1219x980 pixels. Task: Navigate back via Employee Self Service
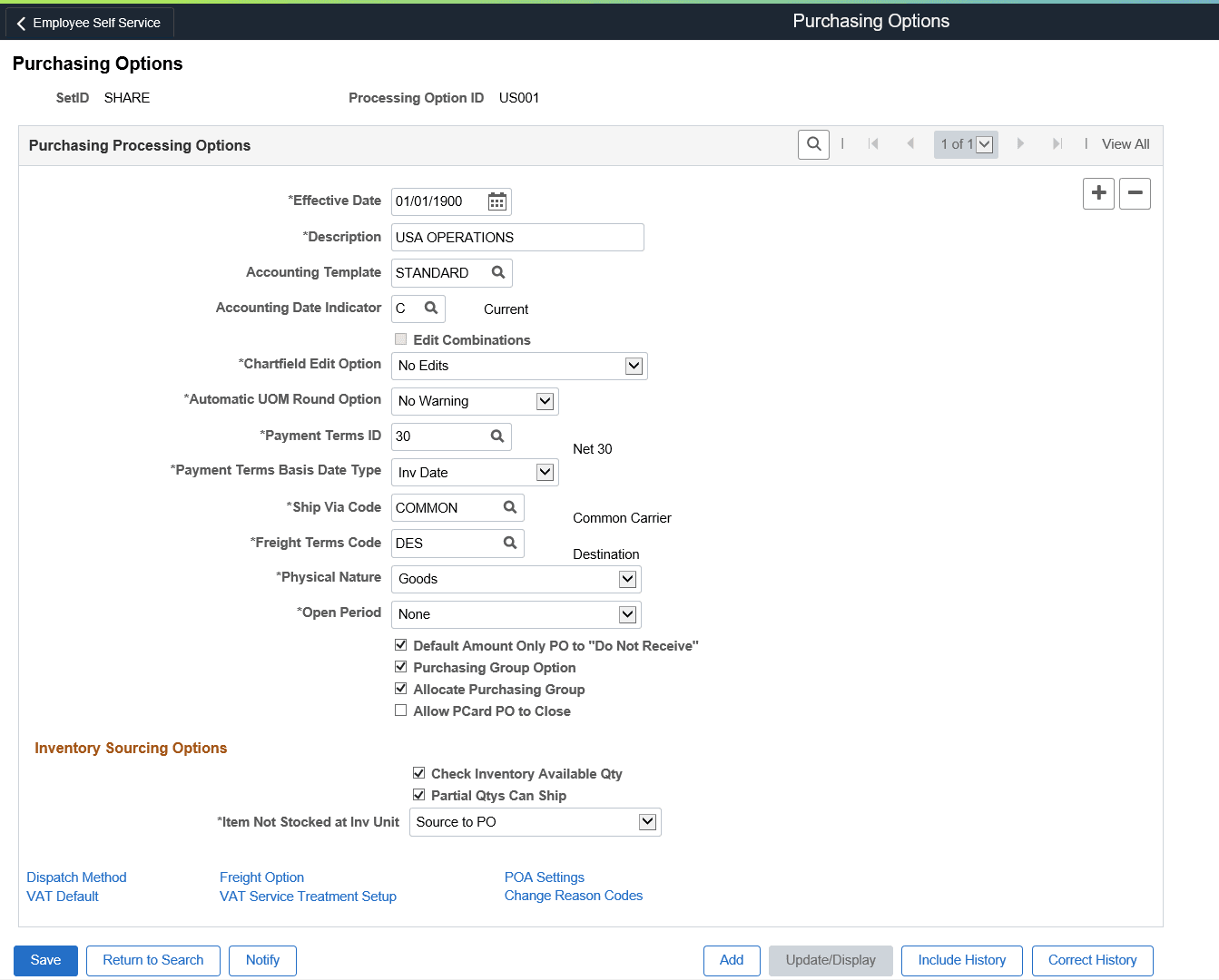point(88,22)
